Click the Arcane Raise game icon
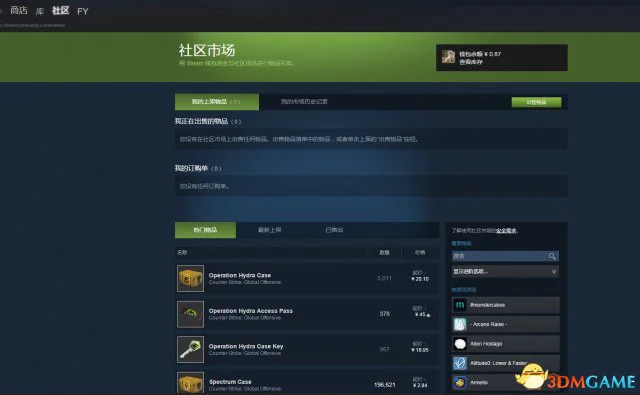The width and height of the screenshot is (640, 395). (460, 324)
